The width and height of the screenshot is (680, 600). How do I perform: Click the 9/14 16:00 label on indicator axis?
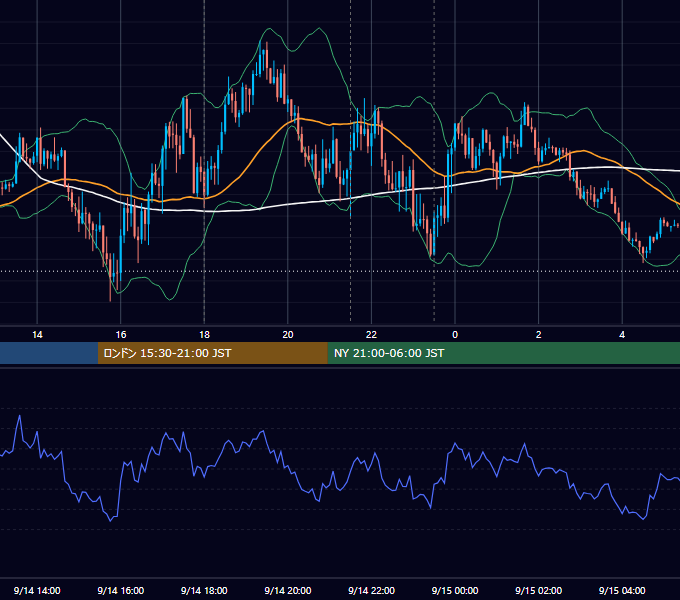(x=121, y=590)
